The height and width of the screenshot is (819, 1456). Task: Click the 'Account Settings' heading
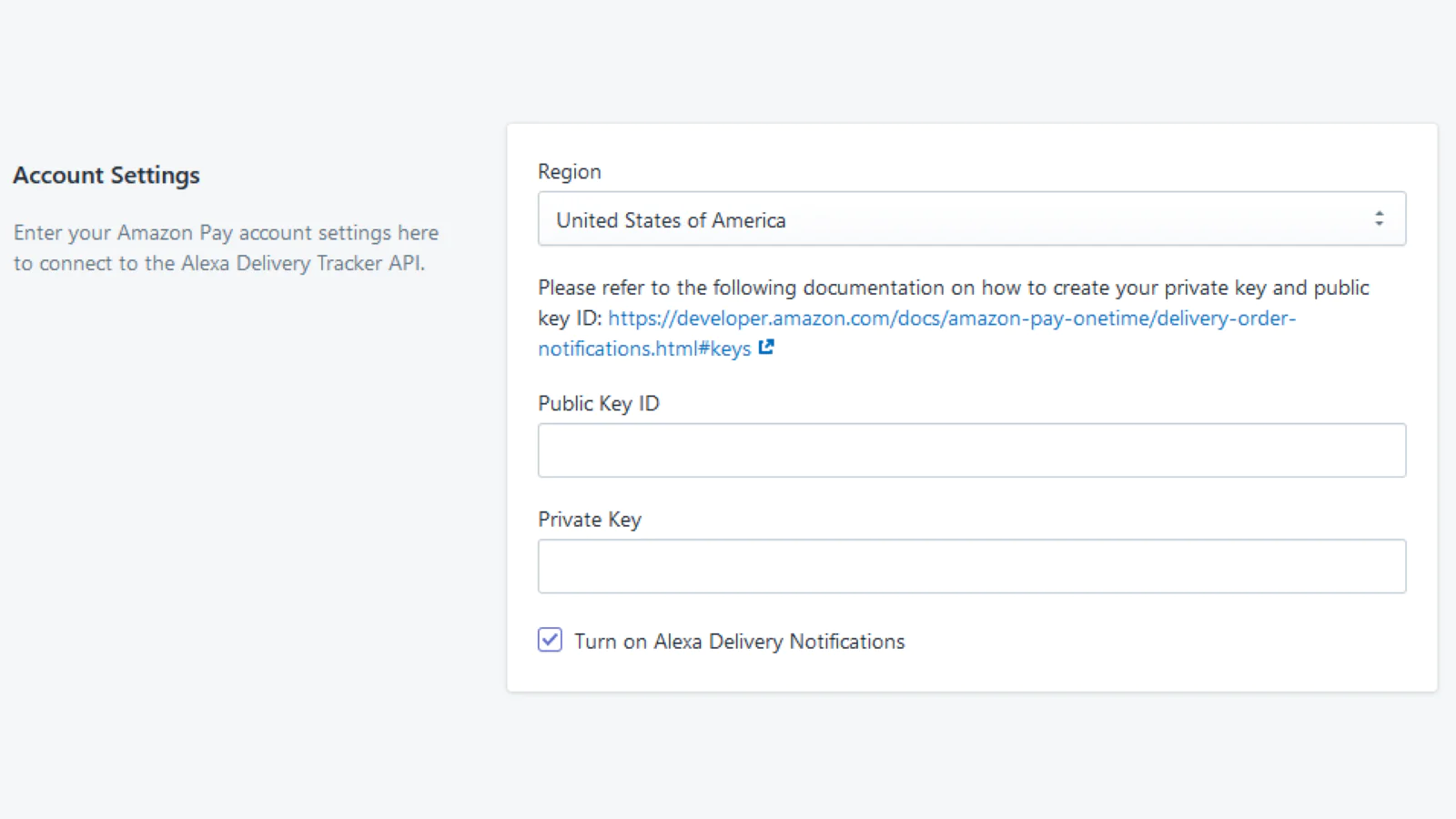point(106,176)
